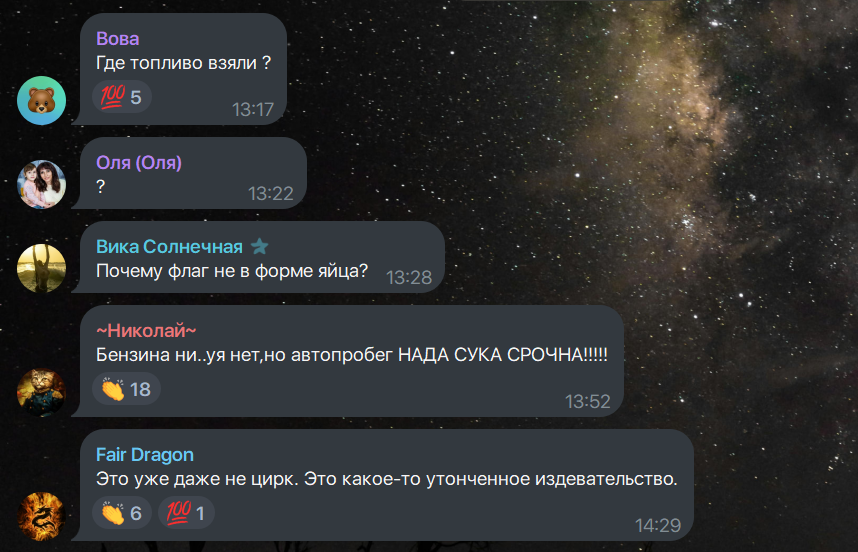The image size is (858, 552).
Task: Select message text 'Где топливо взяли ?'
Action: click(x=183, y=63)
